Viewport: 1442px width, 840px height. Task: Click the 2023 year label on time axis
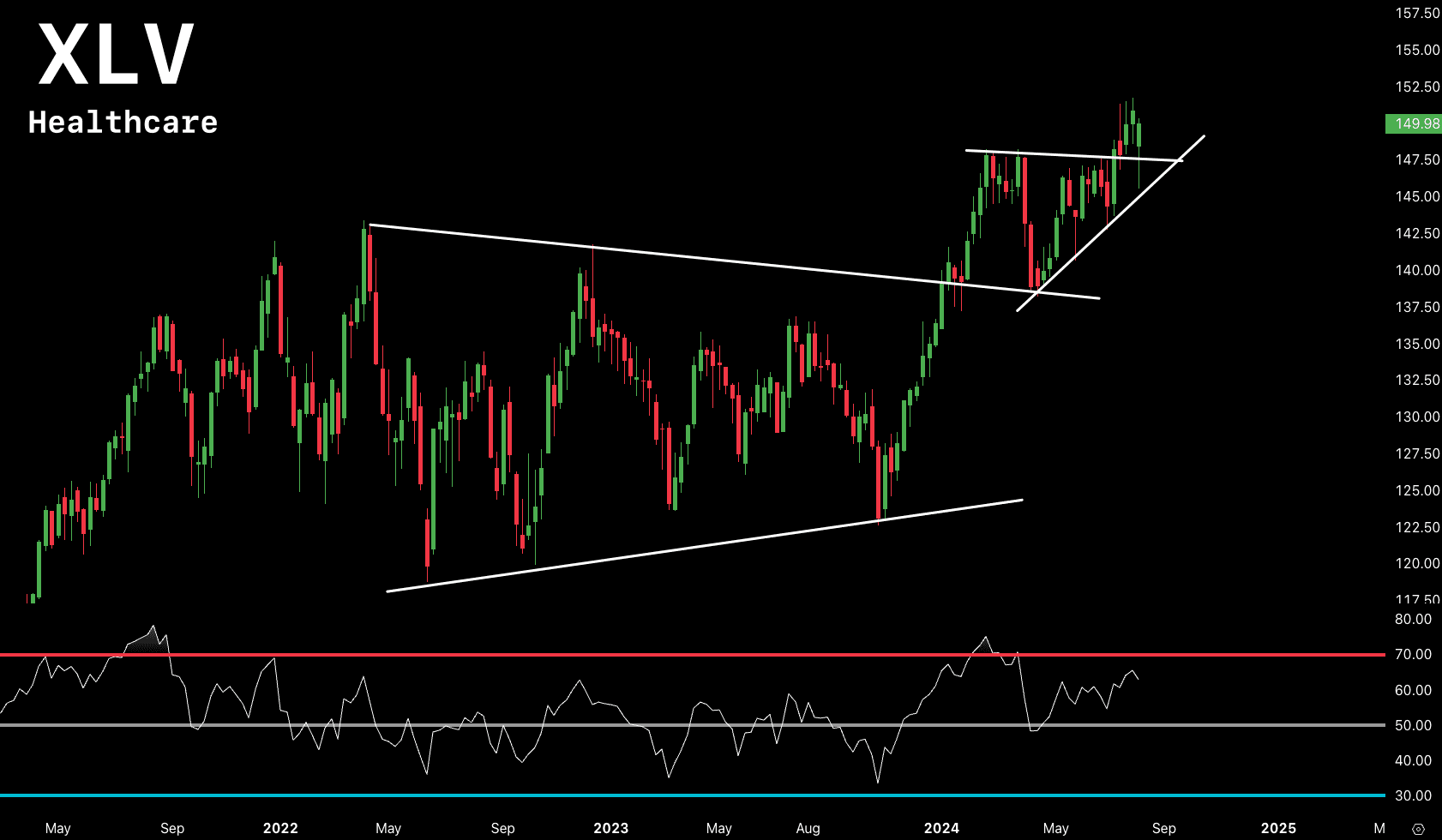point(610,828)
